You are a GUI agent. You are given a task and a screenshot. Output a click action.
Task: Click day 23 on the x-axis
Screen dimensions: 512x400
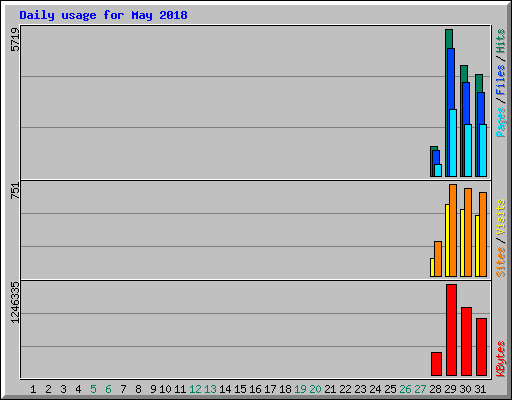pyautogui.click(x=360, y=389)
